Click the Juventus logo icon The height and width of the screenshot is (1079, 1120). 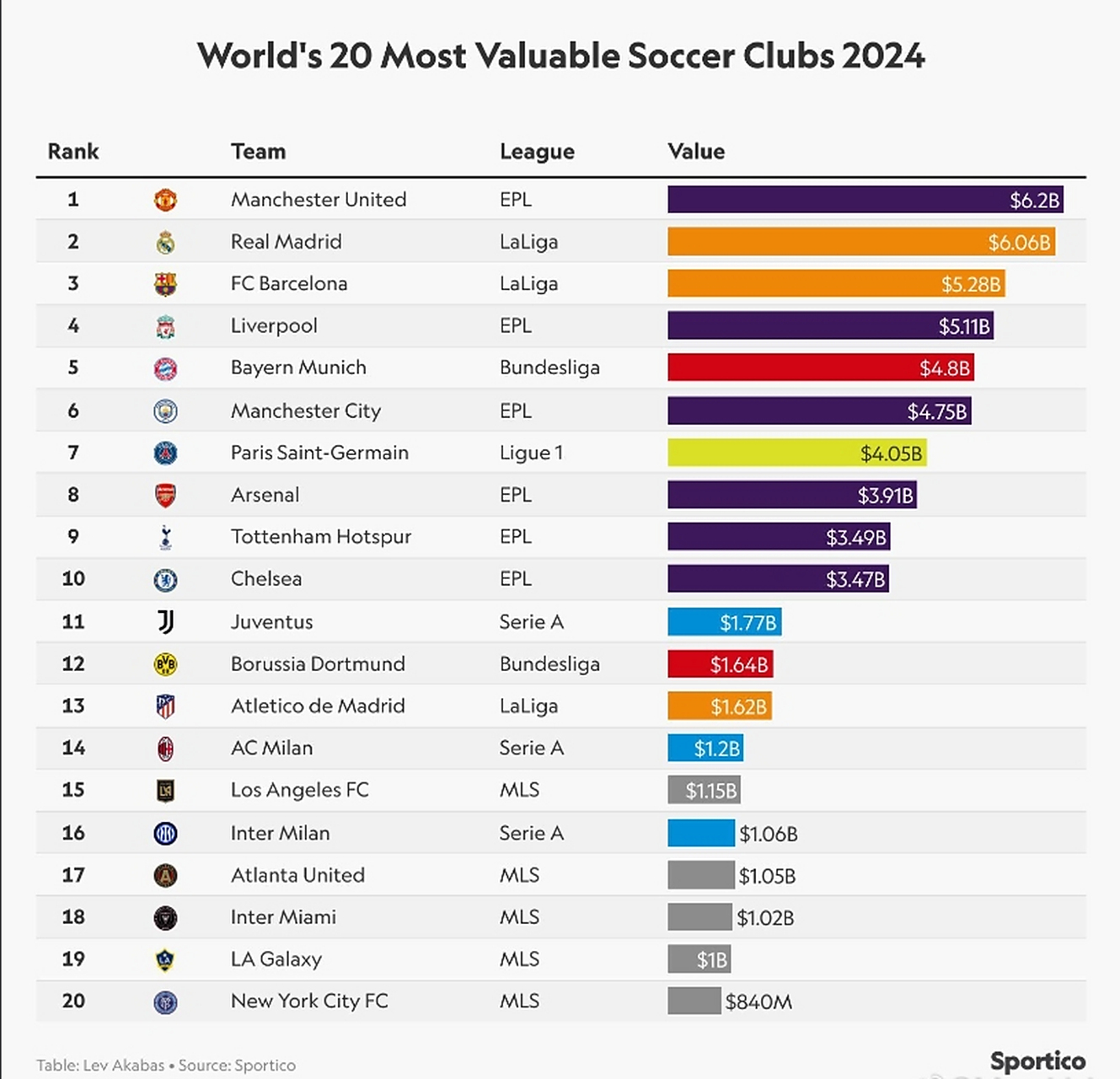(x=165, y=622)
